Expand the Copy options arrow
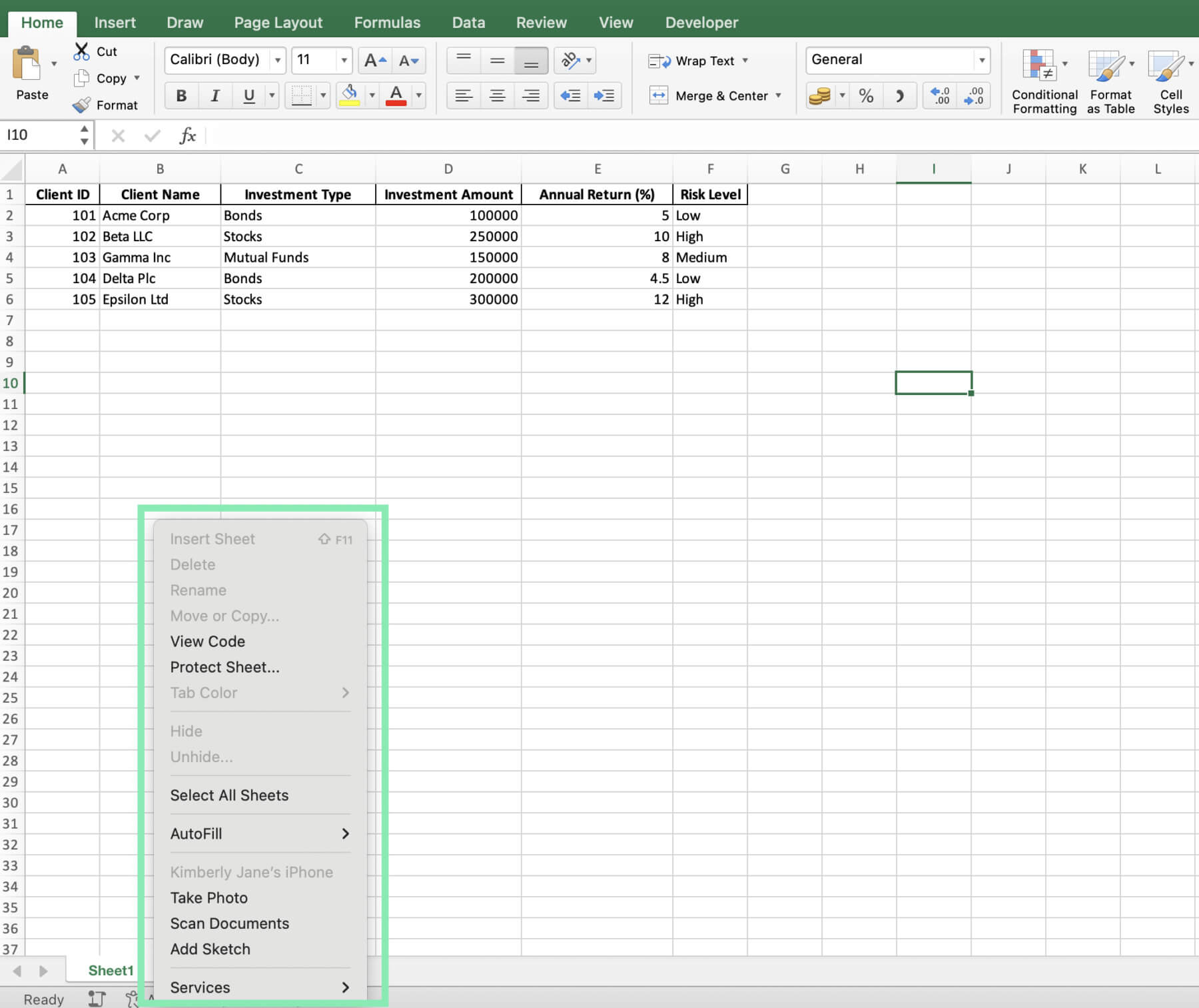The image size is (1199, 1008). (137, 78)
